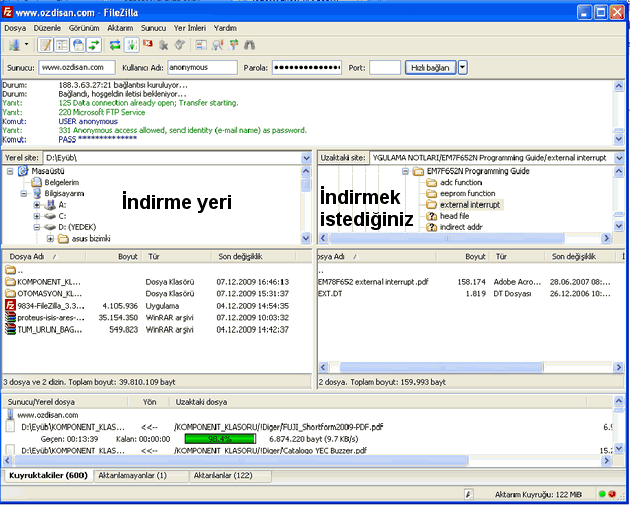Click the Port input field

tap(385, 67)
